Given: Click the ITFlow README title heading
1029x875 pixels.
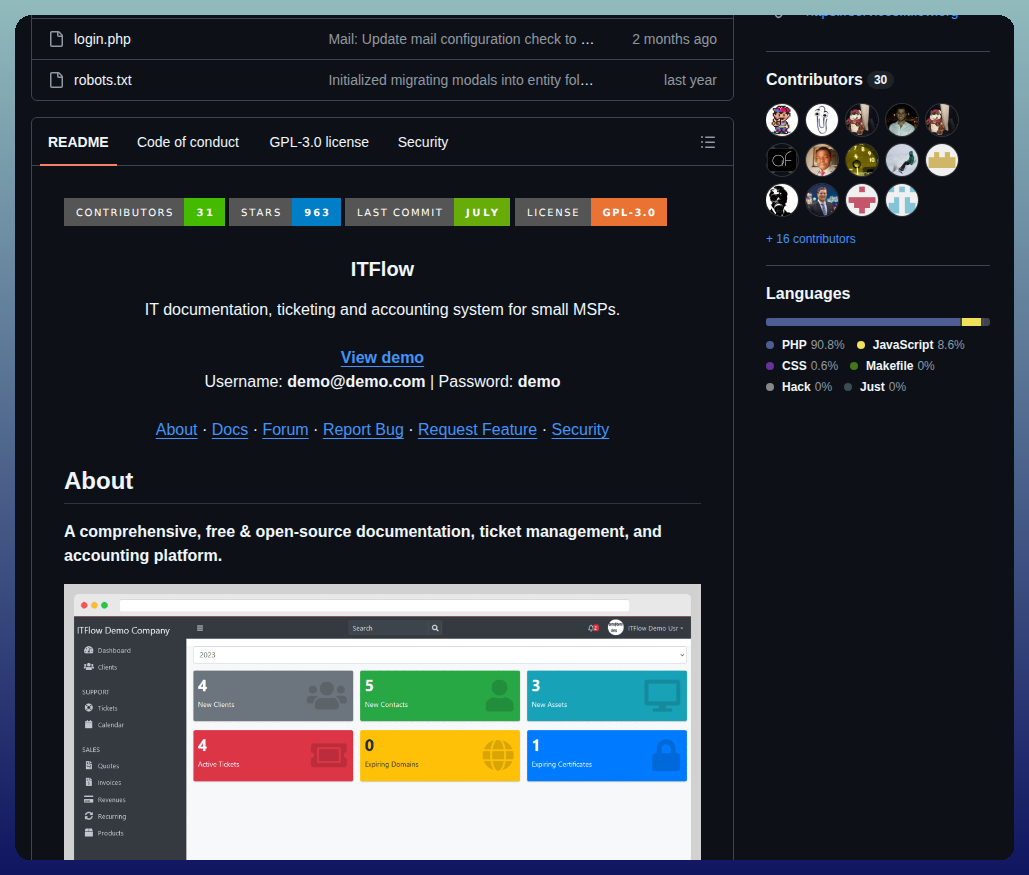Looking at the screenshot, I should click(382, 270).
